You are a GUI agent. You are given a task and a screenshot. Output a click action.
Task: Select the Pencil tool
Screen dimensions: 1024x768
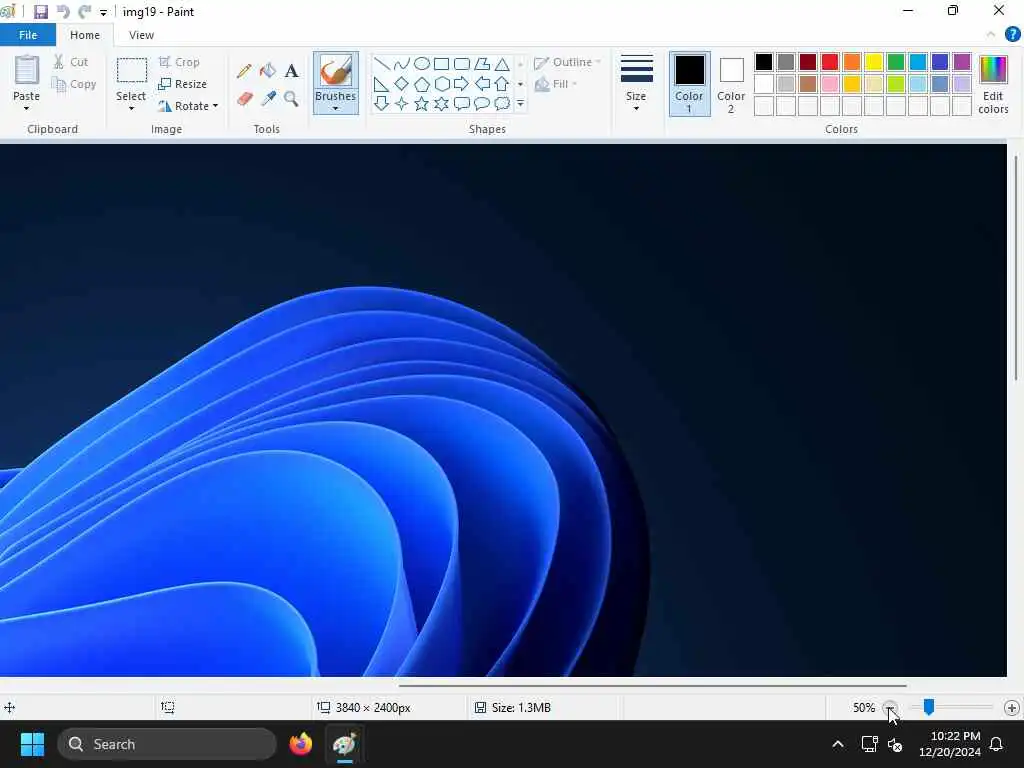click(244, 71)
